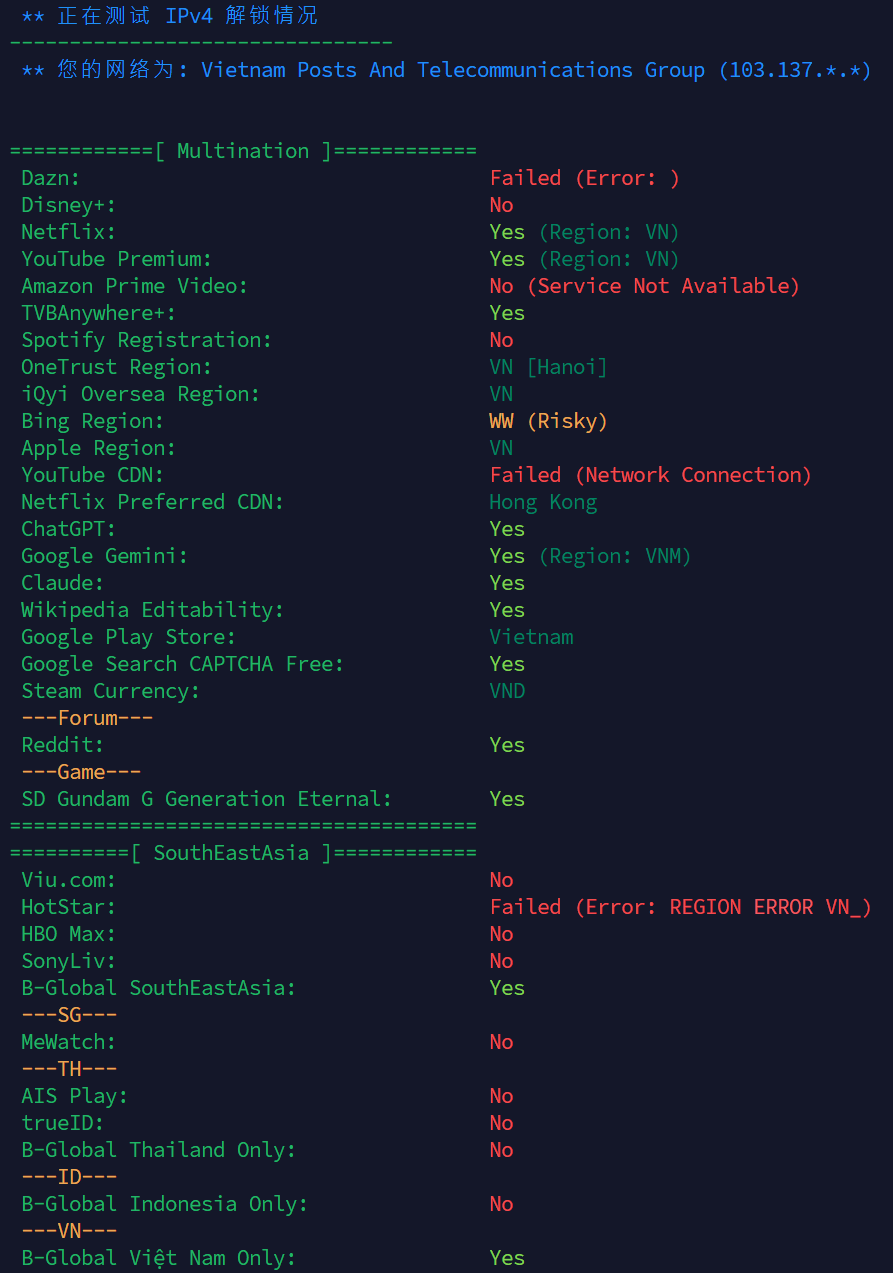Select the OneTrust Region VN [Hanoi] value
This screenshot has height=1273, width=893.
(x=548, y=367)
